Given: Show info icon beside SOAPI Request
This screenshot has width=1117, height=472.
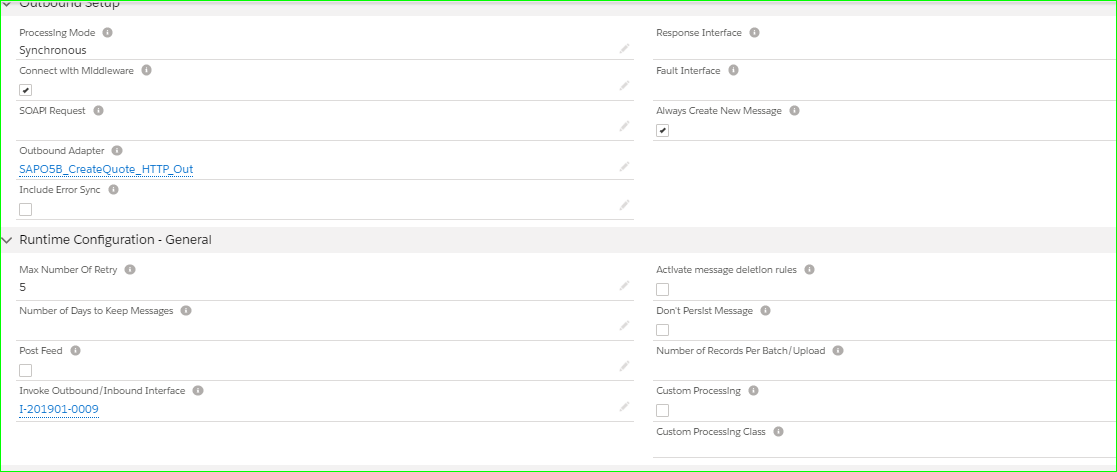Looking at the screenshot, I should click(x=98, y=111).
